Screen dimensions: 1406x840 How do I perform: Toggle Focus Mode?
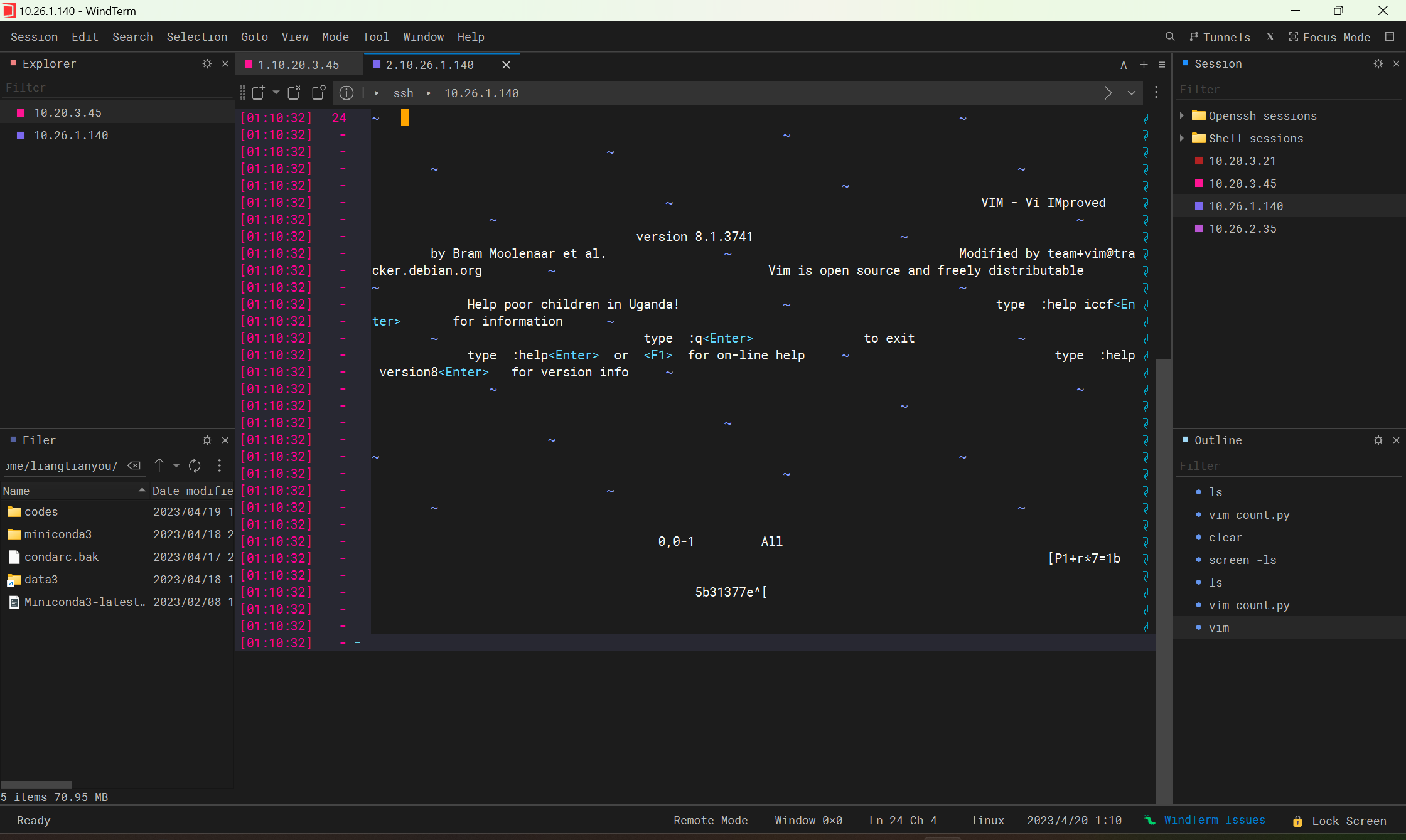[x=1329, y=37]
